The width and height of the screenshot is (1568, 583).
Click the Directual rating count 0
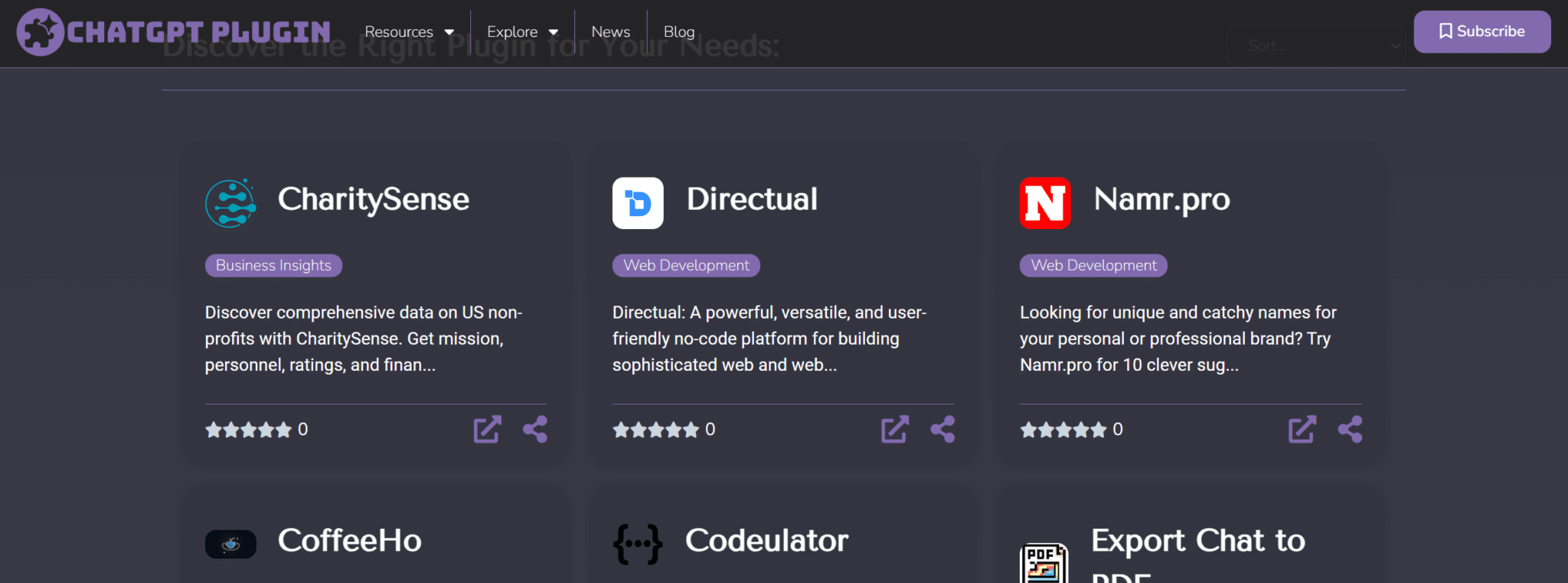pyautogui.click(x=710, y=430)
